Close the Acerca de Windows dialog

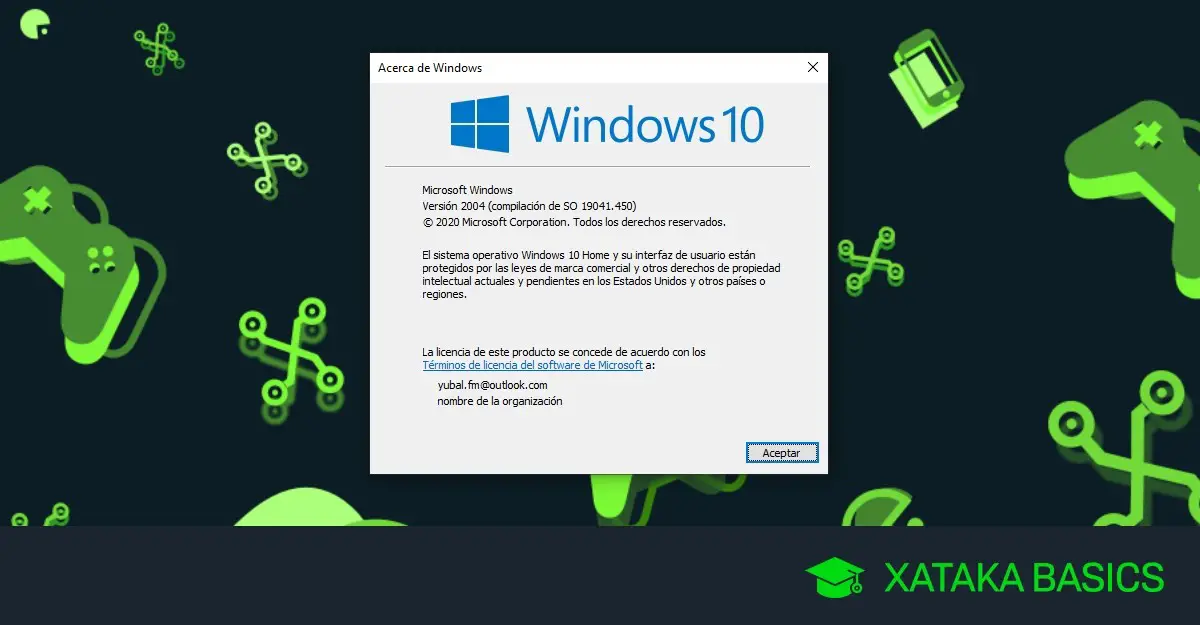(813, 67)
